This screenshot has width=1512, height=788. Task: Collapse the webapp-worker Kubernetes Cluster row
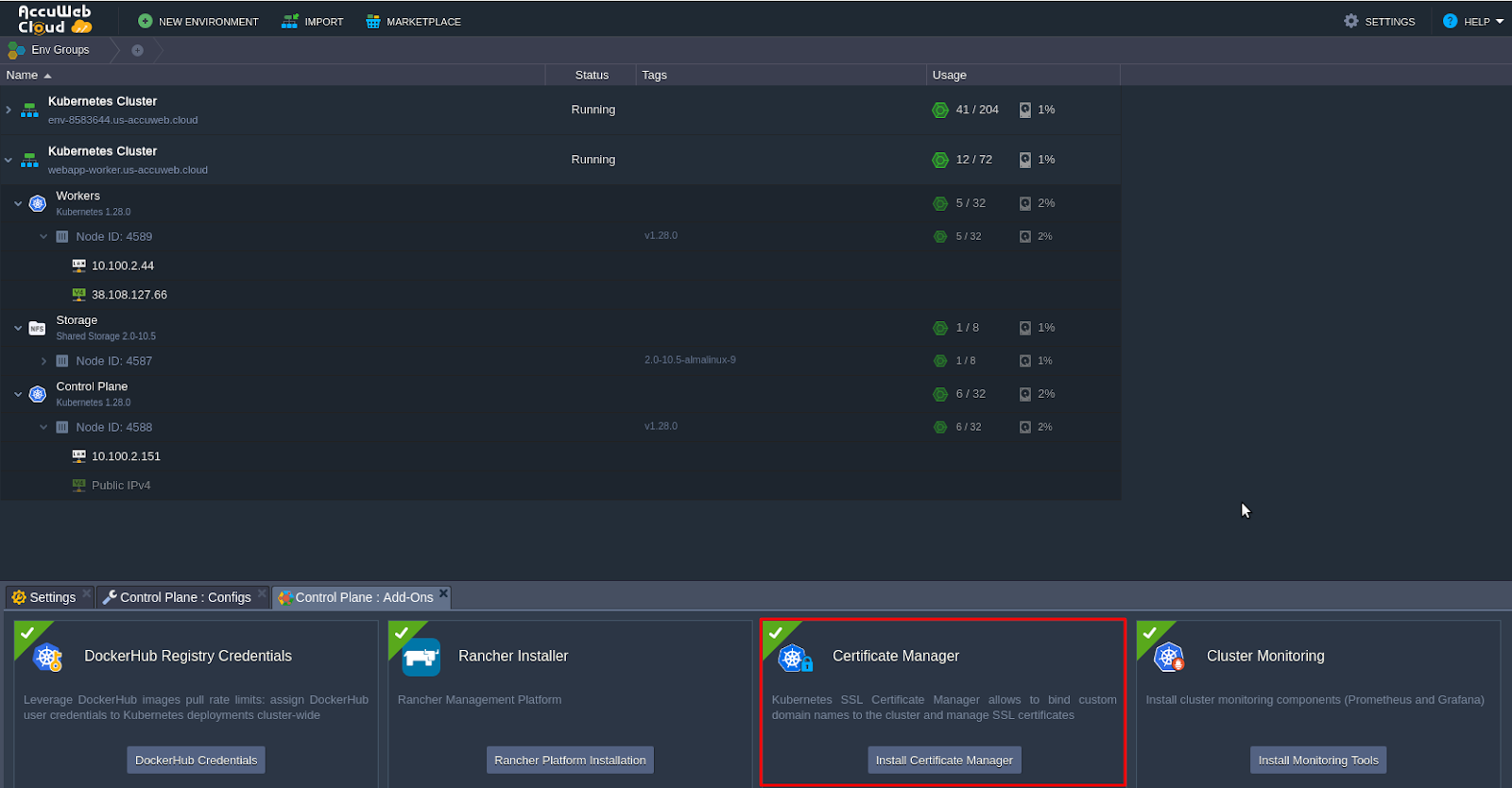[x=9, y=160]
